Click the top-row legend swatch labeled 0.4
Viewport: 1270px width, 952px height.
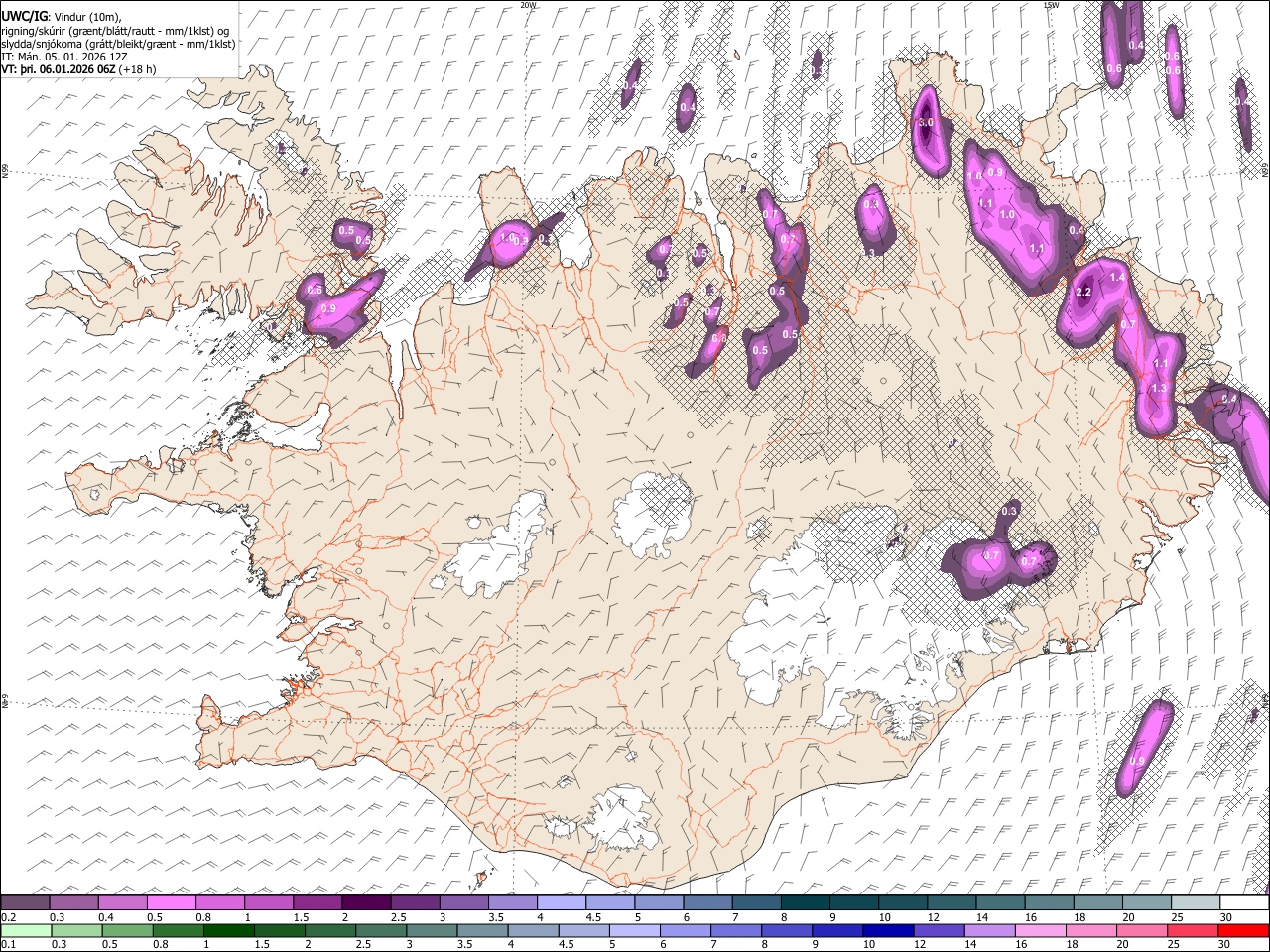point(123,902)
